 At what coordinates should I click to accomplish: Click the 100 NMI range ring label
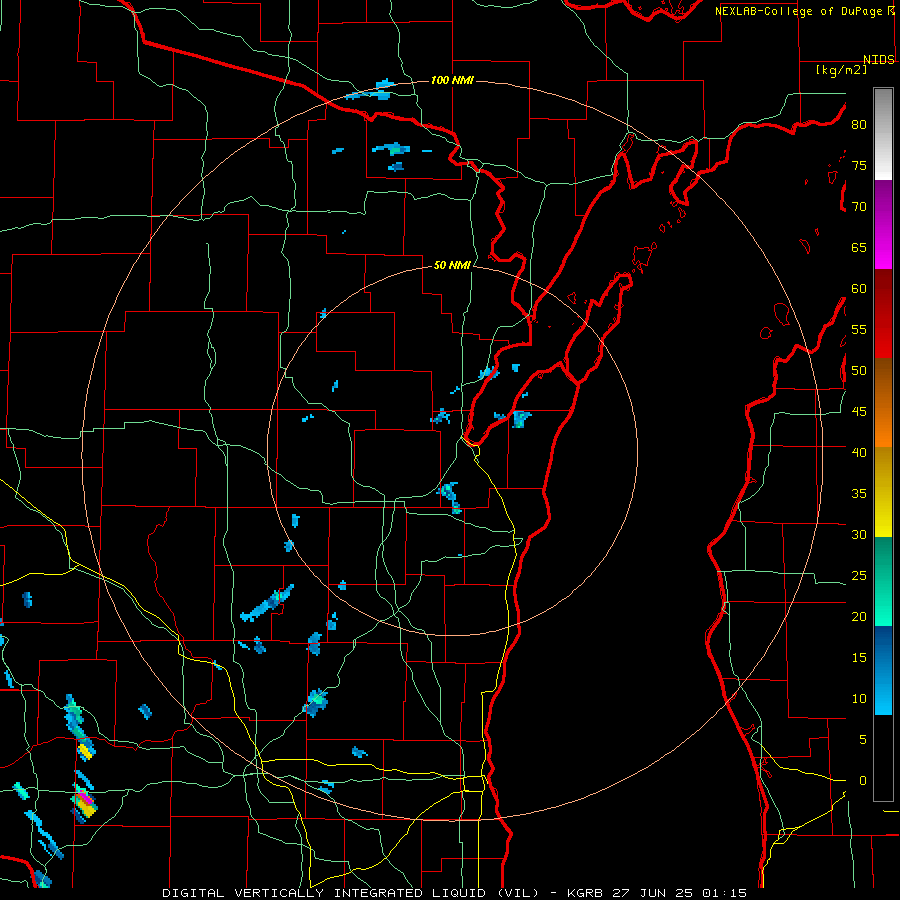[x=452, y=80]
